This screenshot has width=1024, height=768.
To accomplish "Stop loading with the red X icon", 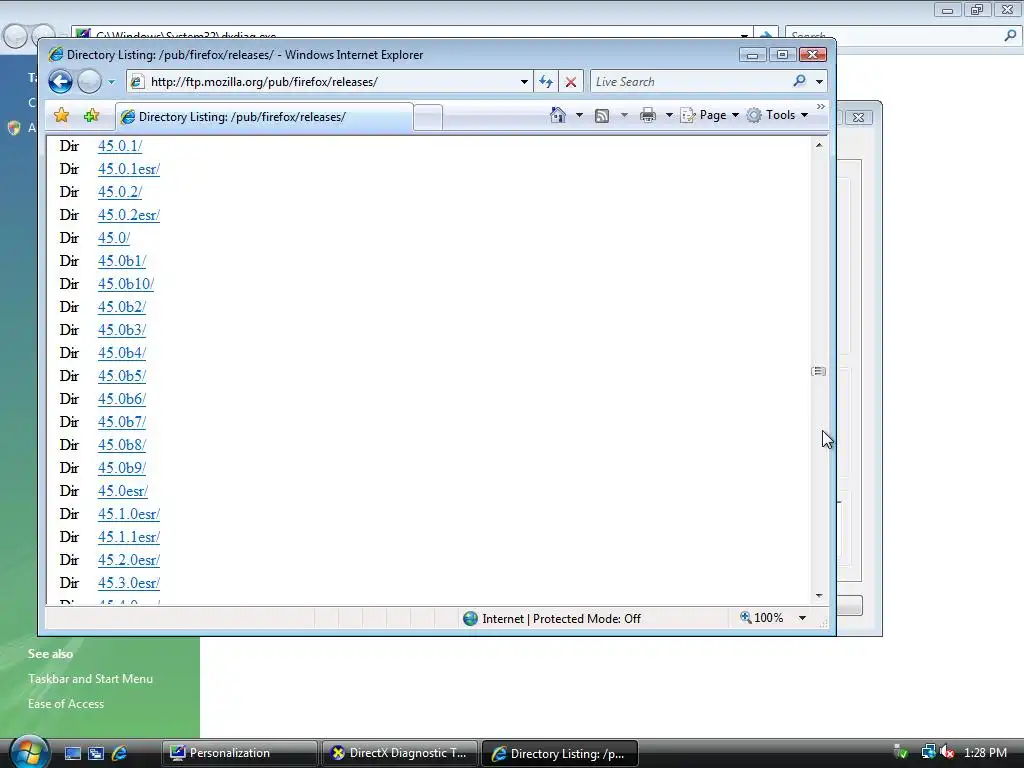I will click(x=571, y=82).
